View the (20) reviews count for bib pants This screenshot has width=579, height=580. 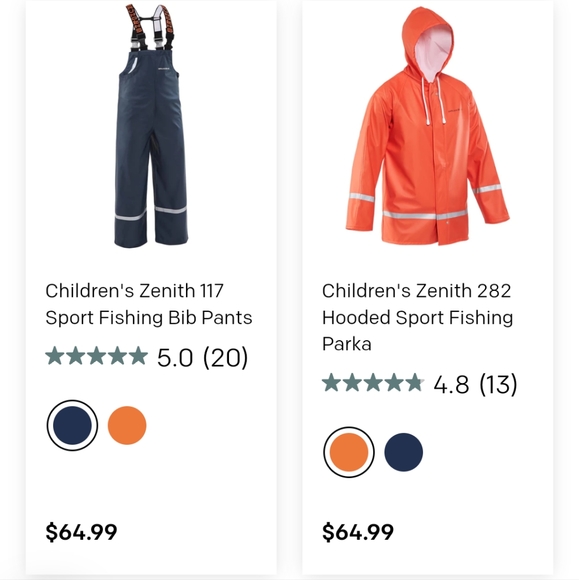point(225,358)
